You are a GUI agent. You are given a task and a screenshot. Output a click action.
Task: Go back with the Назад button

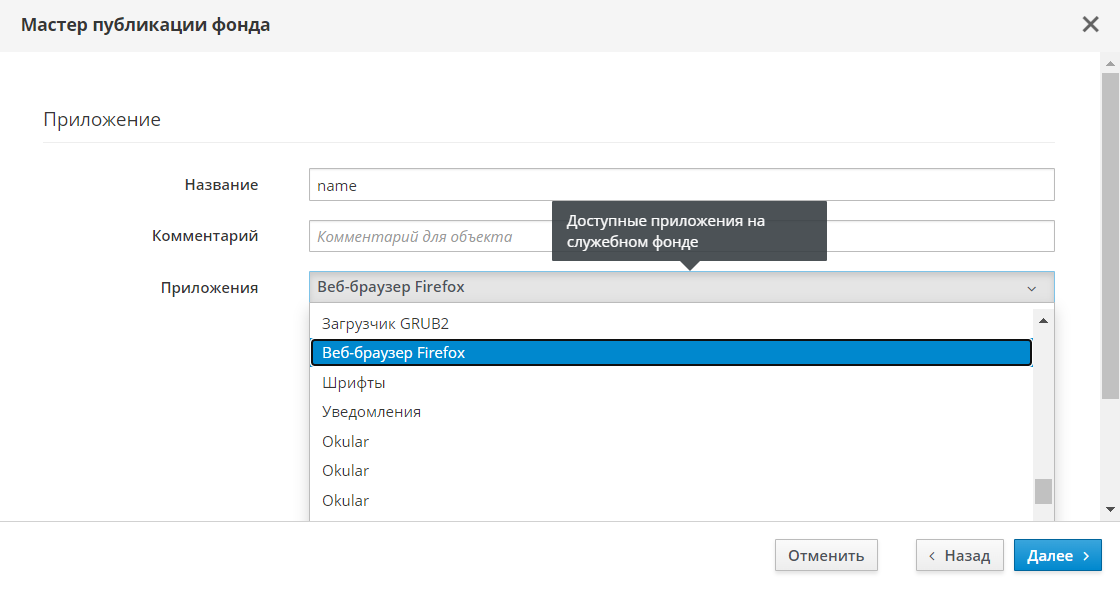[x=959, y=556]
